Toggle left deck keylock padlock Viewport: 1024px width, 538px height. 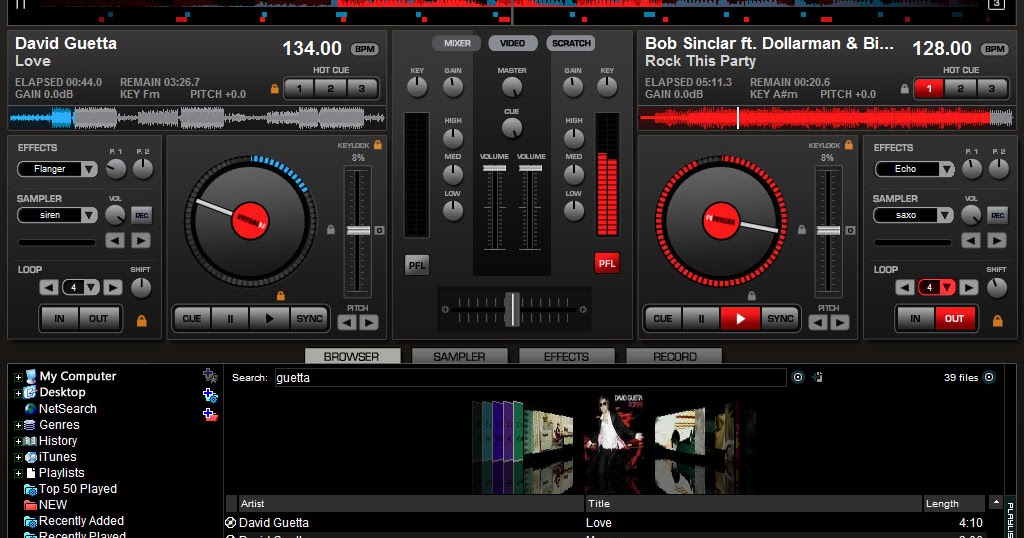click(377, 144)
